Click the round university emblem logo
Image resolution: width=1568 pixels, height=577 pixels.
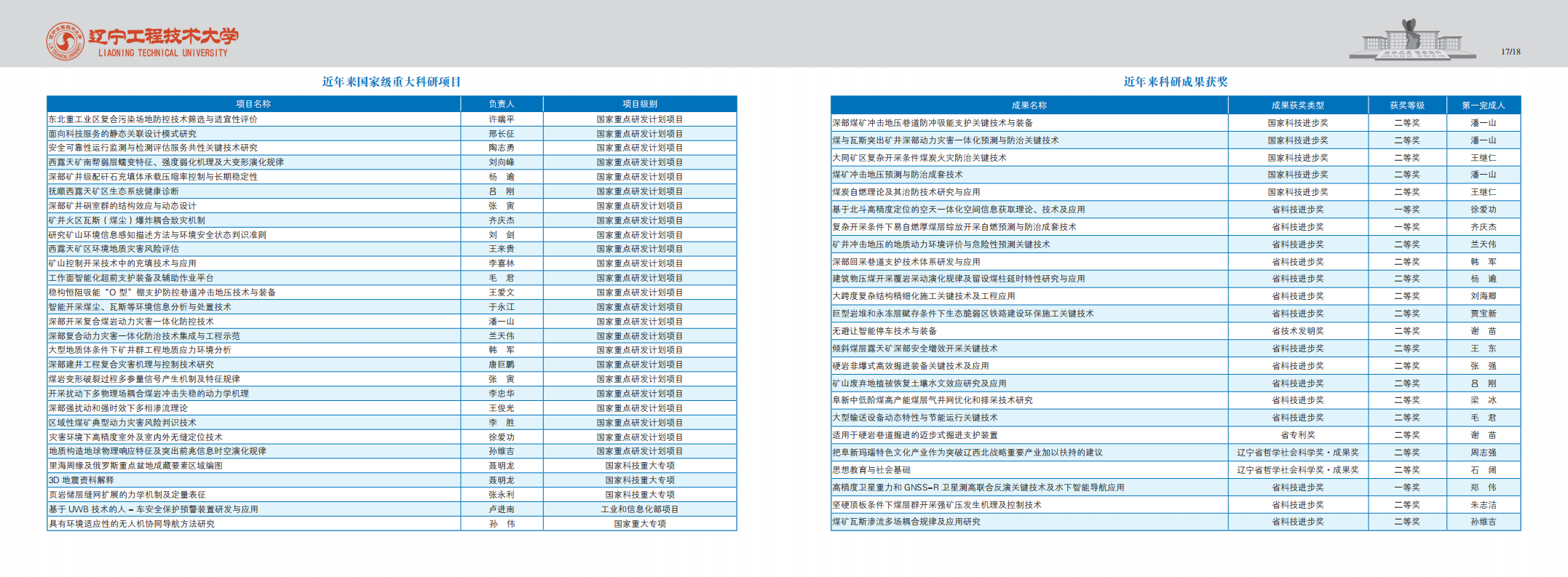pyautogui.click(x=66, y=41)
